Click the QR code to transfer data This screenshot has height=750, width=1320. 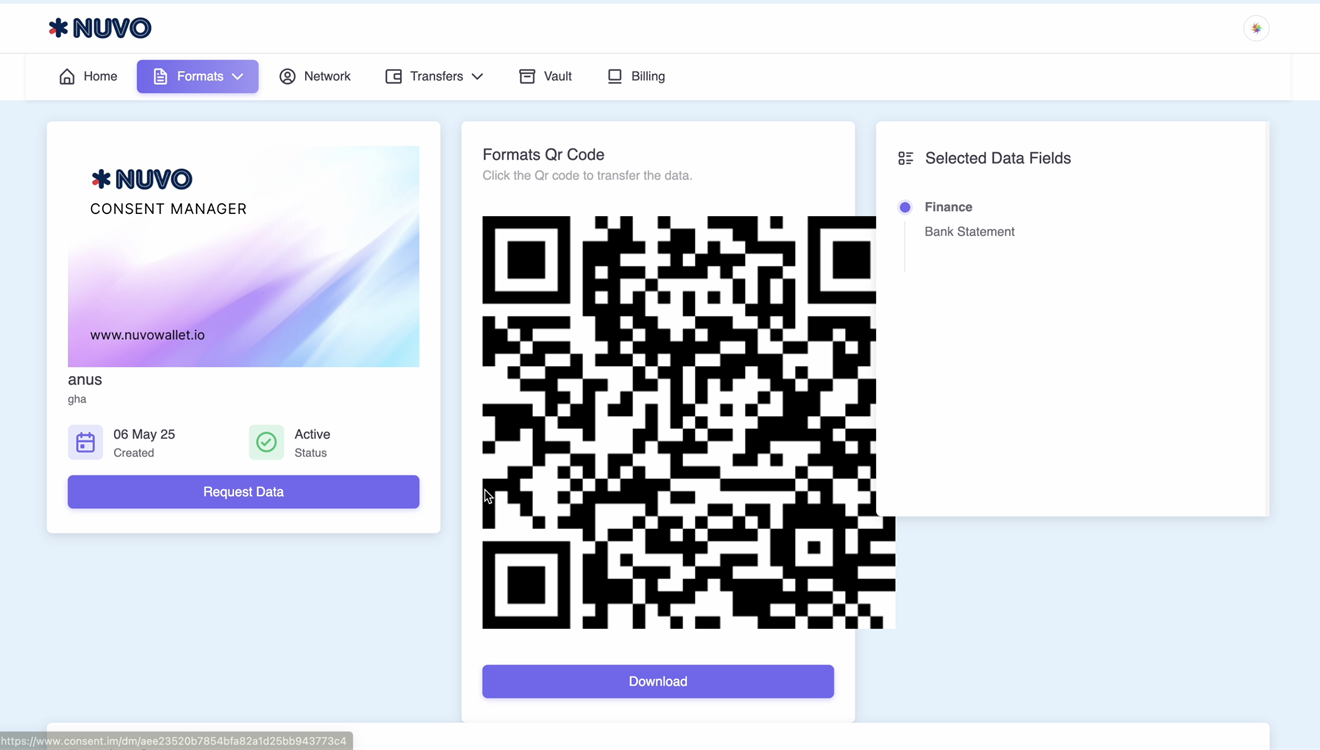[688, 422]
